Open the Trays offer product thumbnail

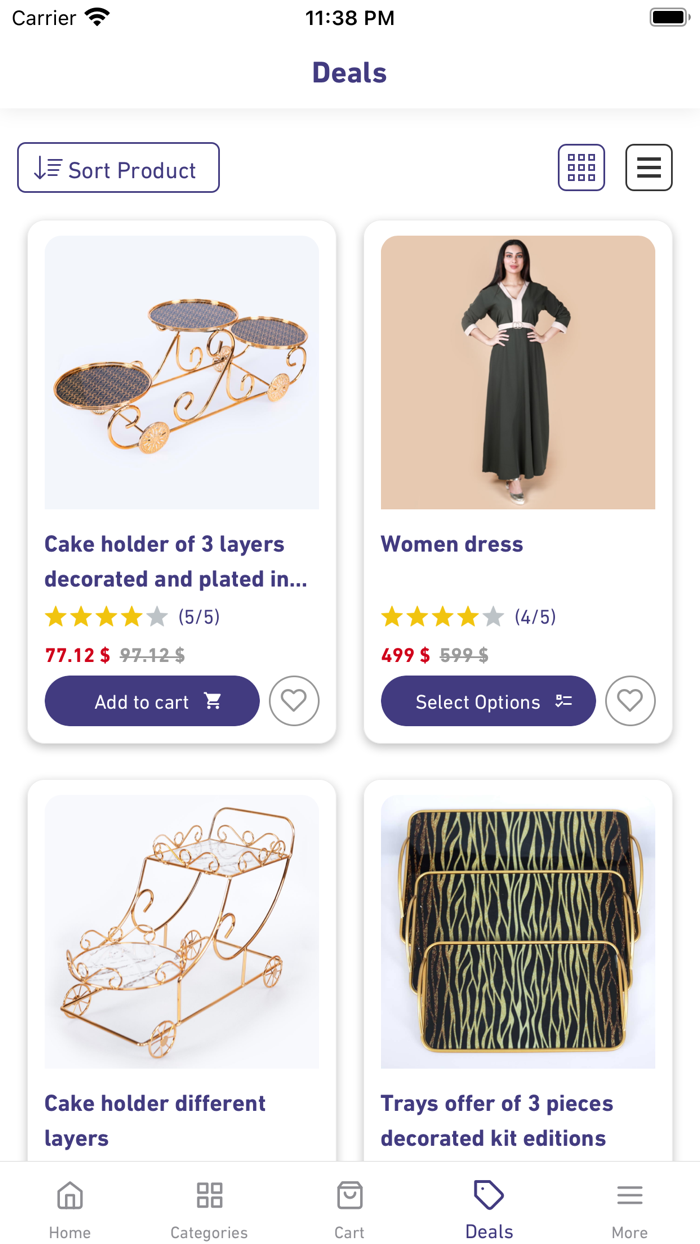pos(518,932)
